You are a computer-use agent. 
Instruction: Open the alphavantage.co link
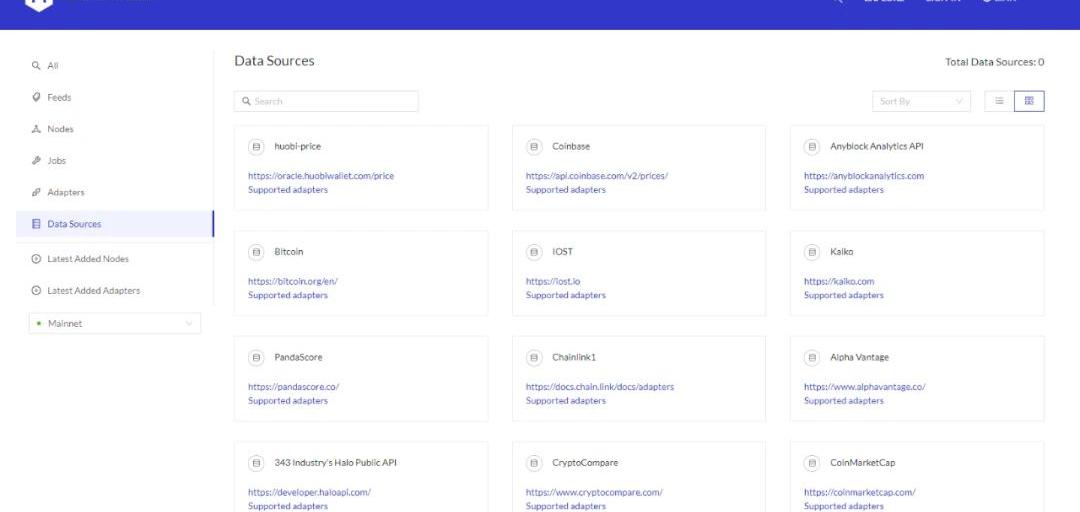tap(864, 387)
